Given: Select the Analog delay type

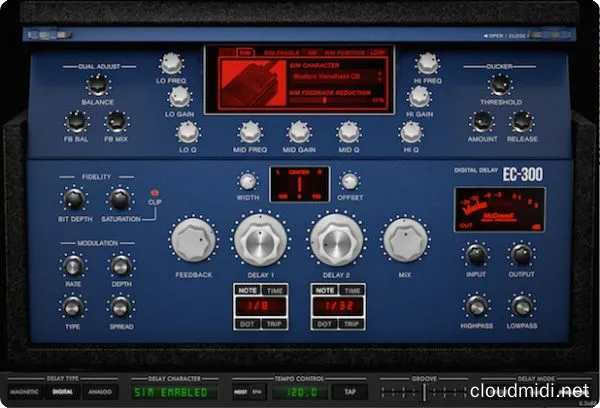Looking at the screenshot, I should [99, 392].
